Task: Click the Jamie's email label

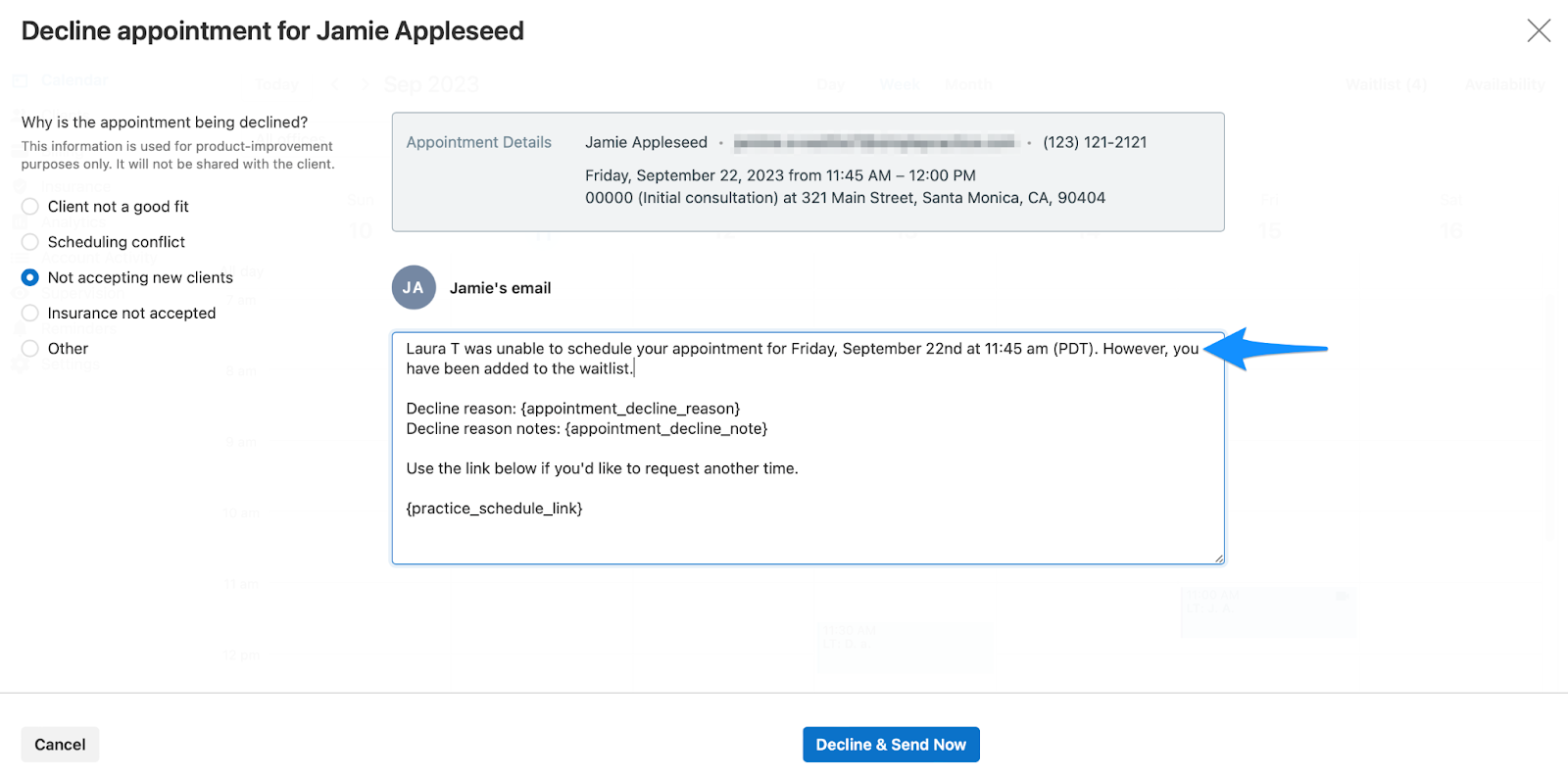Action: [501, 288]
